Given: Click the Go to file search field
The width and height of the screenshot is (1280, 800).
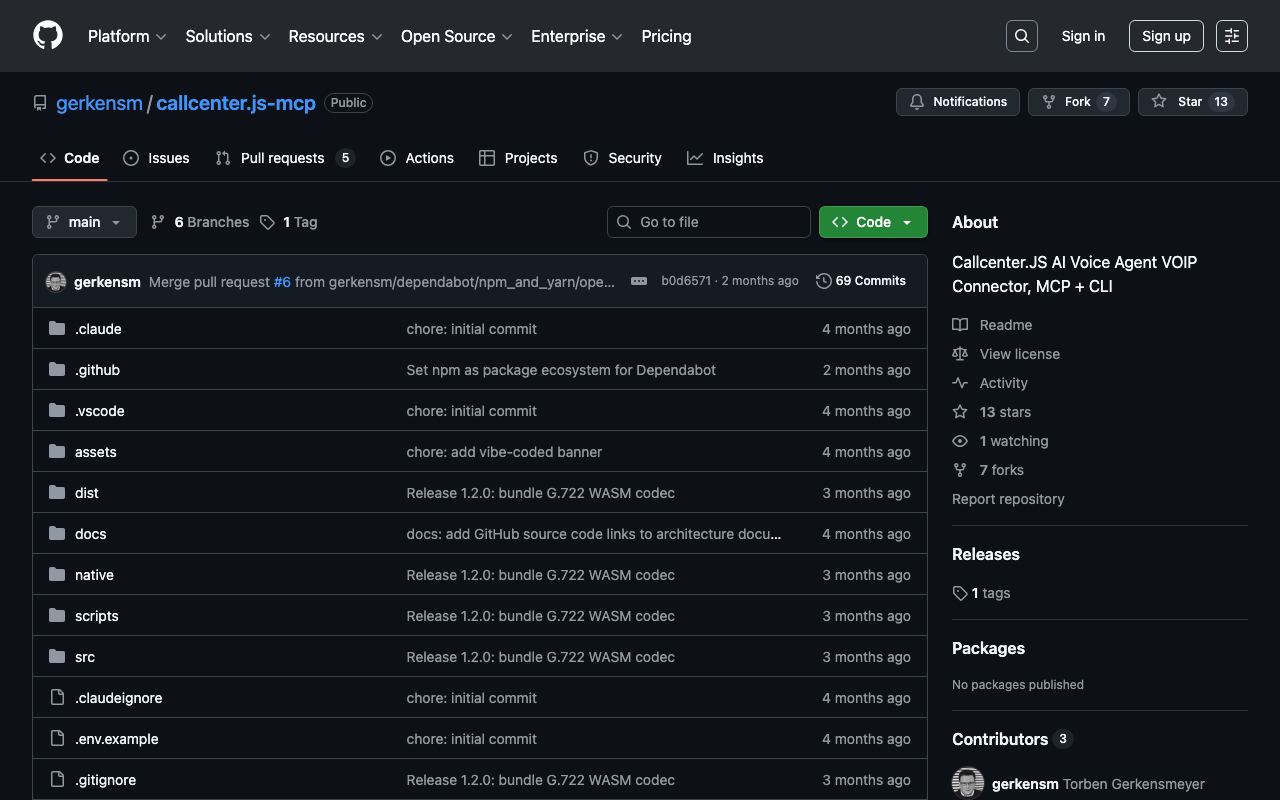Looking at the screenshot, I should 709,222.
